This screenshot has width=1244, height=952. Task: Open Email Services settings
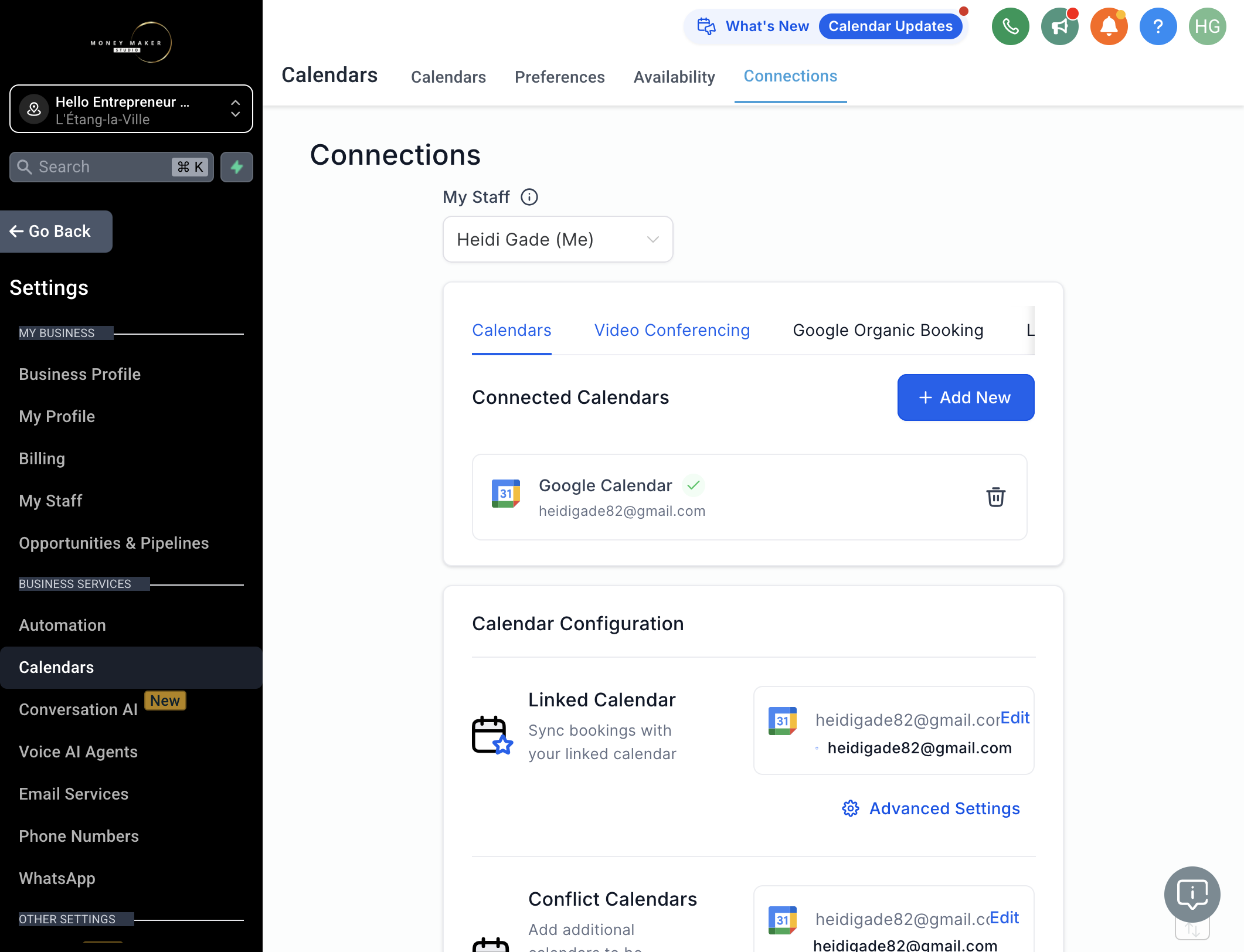pyautogui.click(x=73, y=794)
